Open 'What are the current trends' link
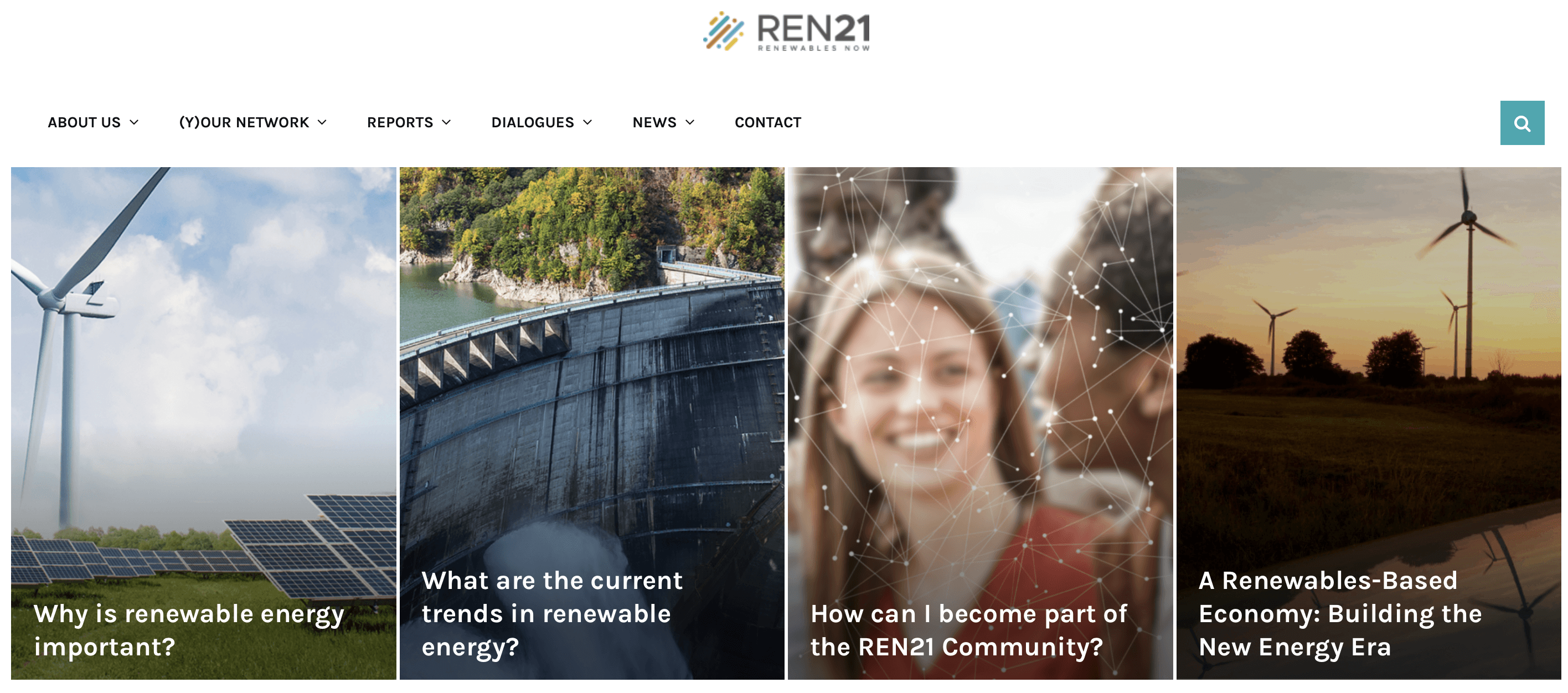The image size is (1568, 693). point(552,613)
